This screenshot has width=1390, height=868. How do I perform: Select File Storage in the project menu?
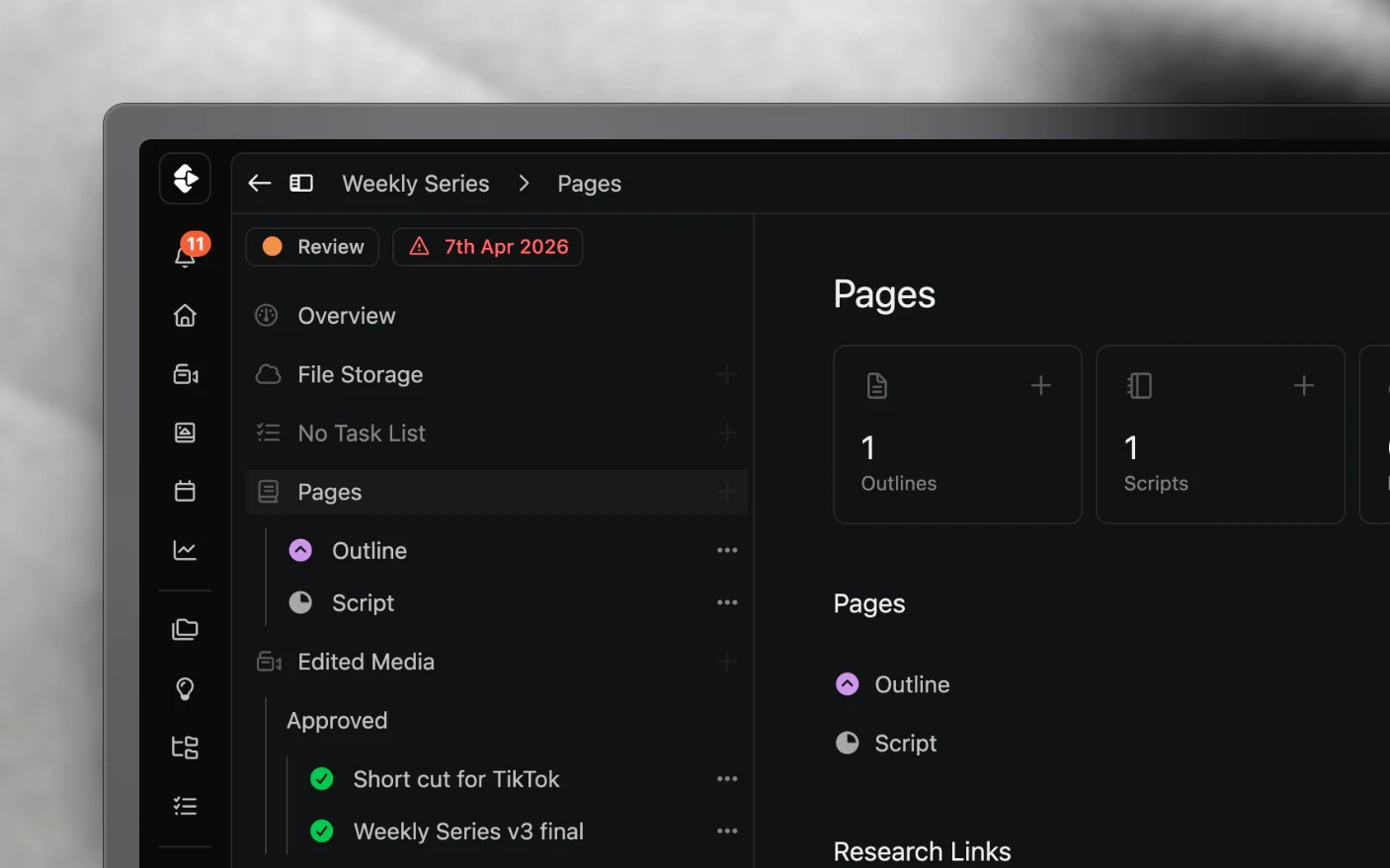(496, 374)
